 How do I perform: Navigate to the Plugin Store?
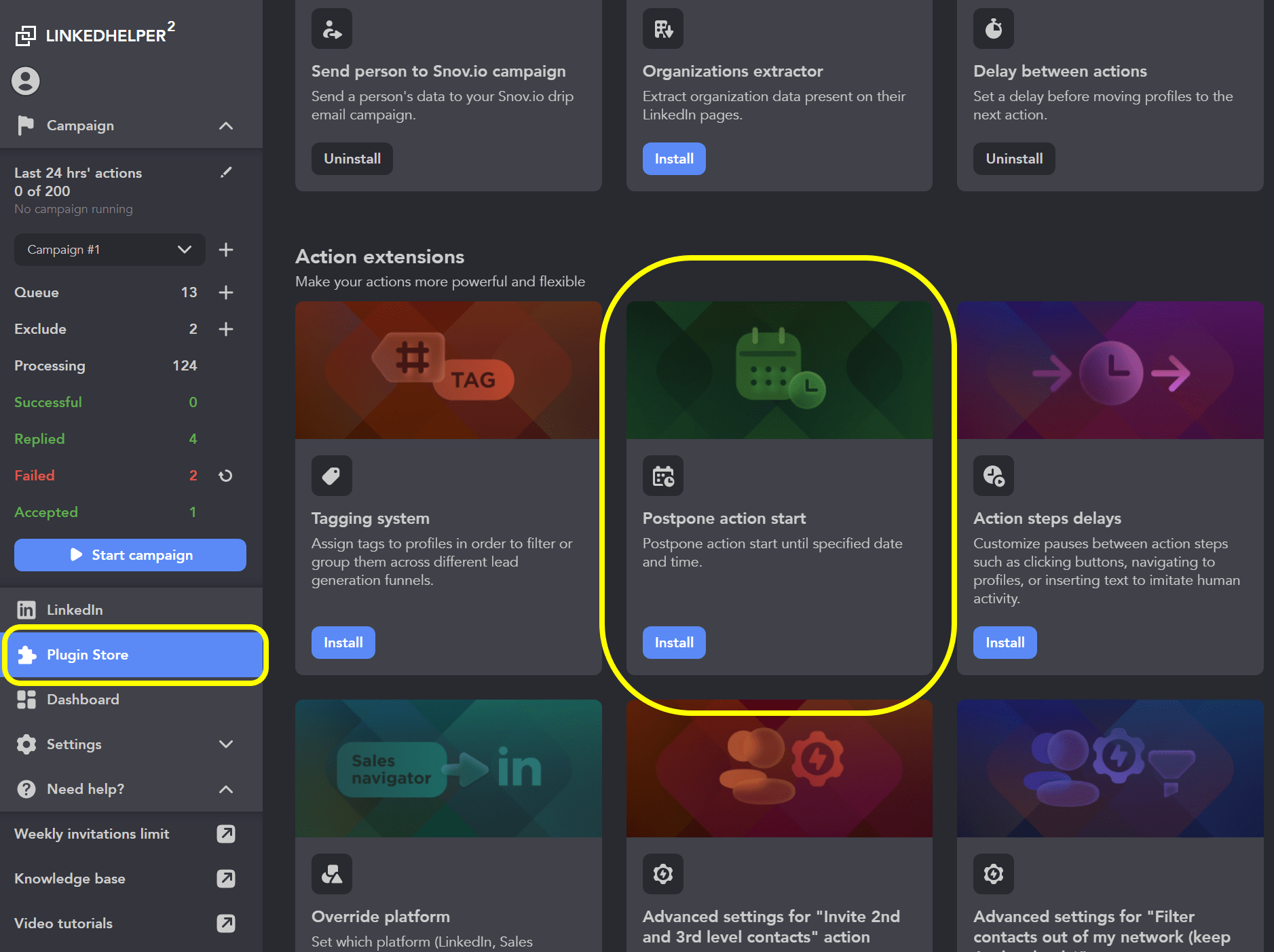point(88,655)
